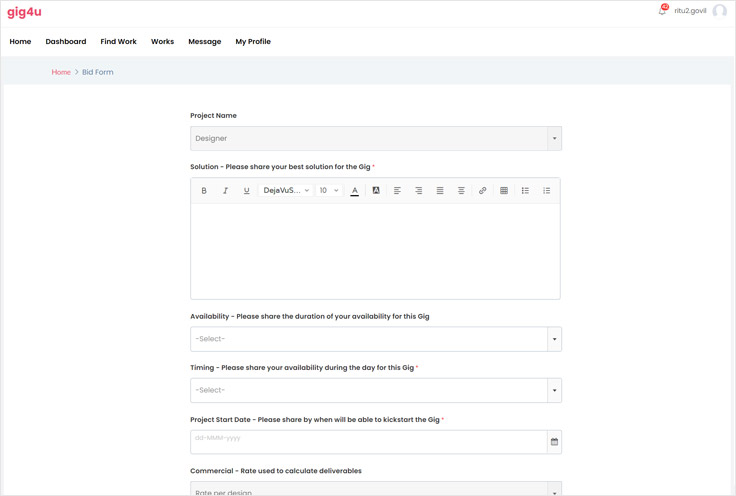
Task: Click the Home breadcrumb link
Action: tap(61, 72)
